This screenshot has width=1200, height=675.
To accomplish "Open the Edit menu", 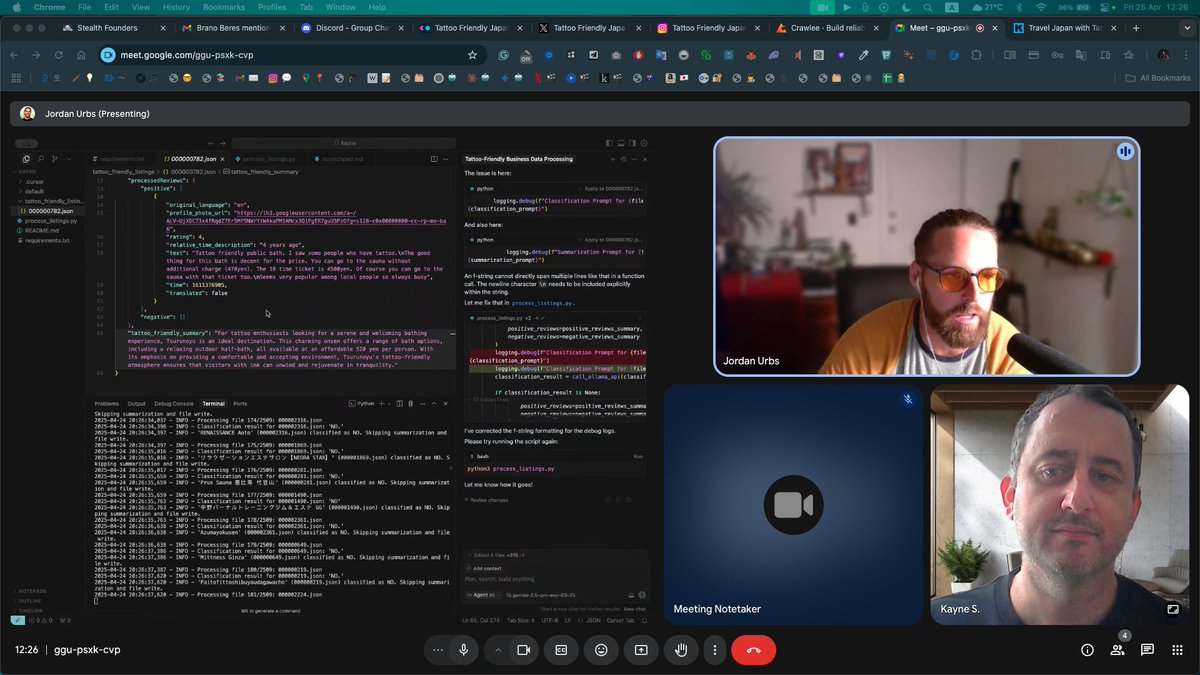I will point(111,7).
